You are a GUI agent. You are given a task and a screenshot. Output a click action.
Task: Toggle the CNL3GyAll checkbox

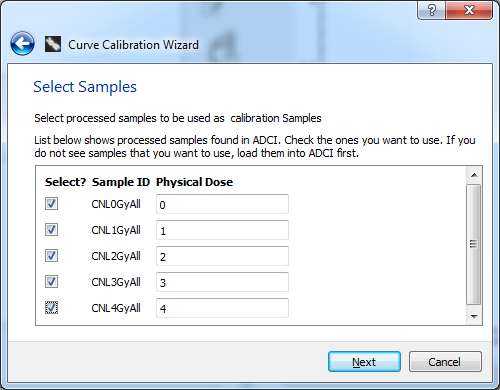pyautogui.click(x=51, y=282)
